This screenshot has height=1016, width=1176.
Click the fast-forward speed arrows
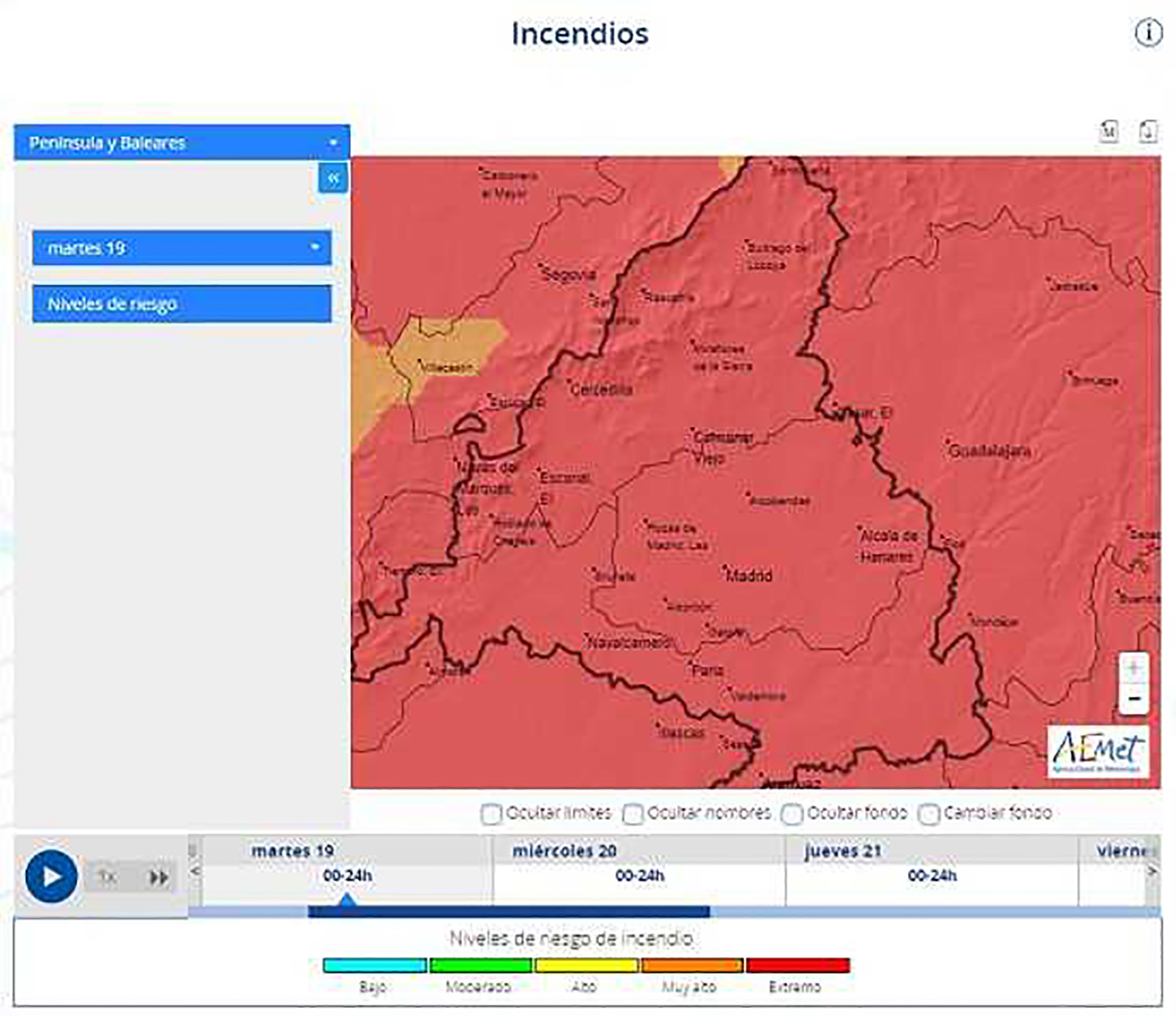(158, 878)
